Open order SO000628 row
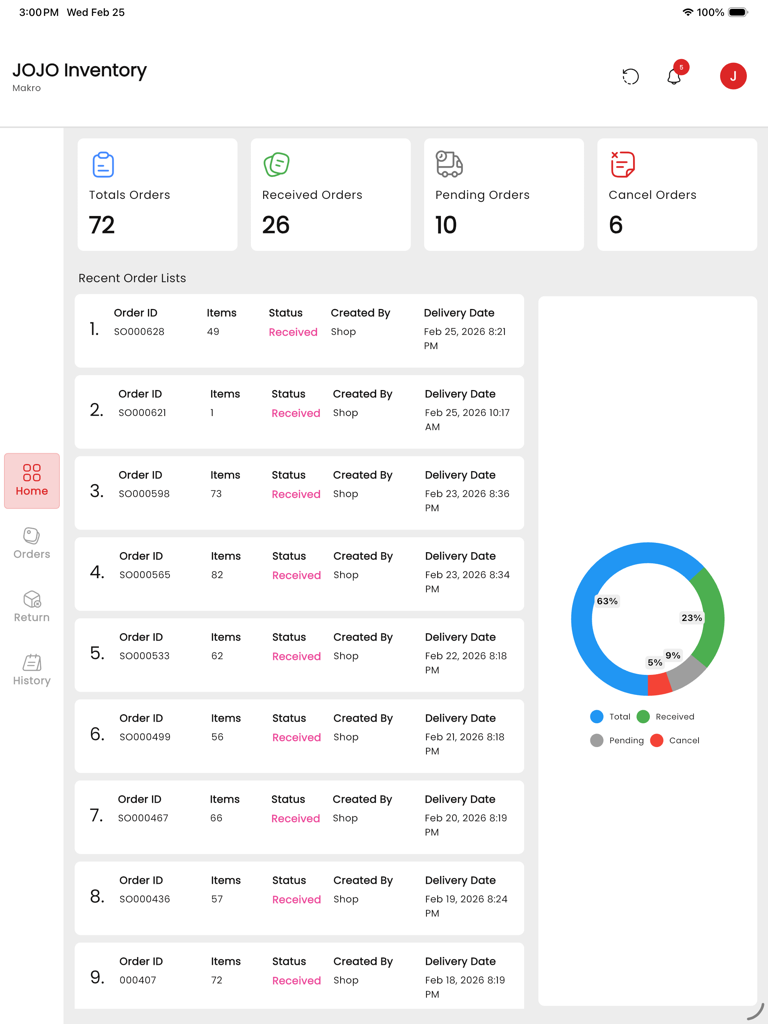The width and height of the screenshot is (768, 1024). [x=299, y=331]
